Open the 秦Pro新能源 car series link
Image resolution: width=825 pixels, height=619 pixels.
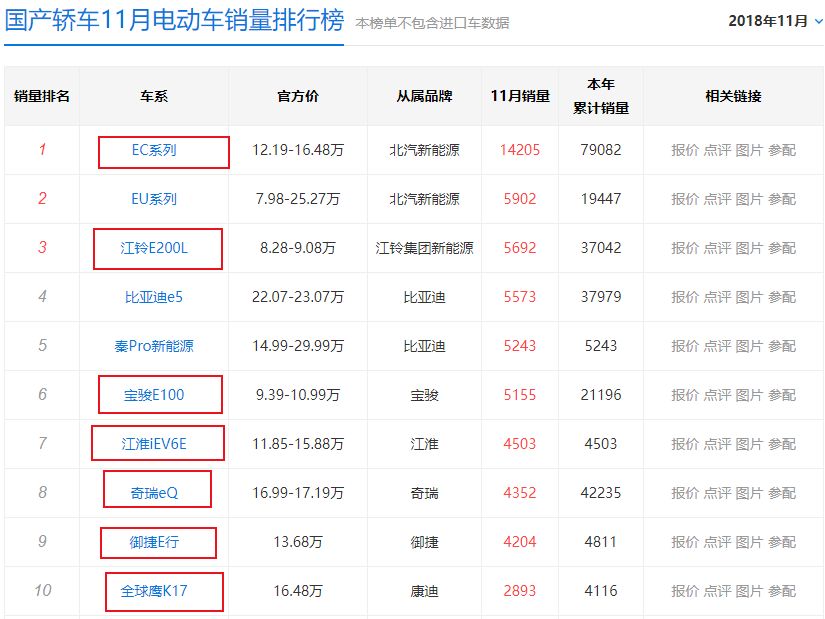point(154,346)
